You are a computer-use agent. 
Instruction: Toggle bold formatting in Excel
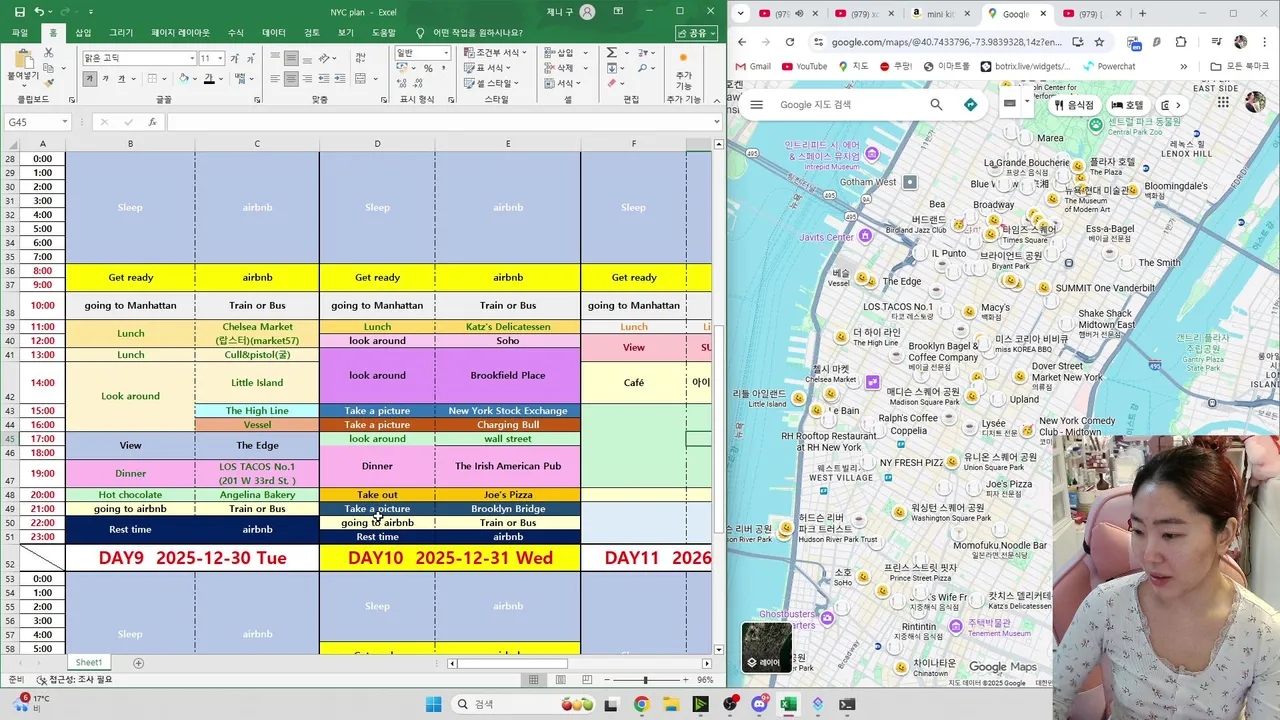[90, 78]
